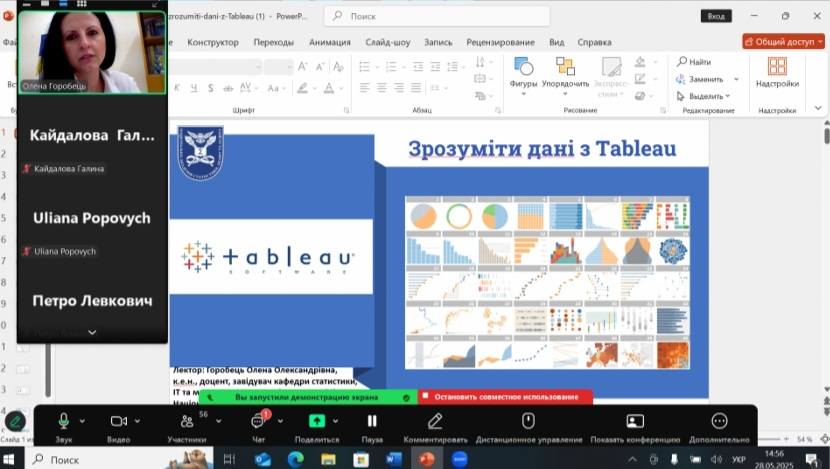Screen dimensions: 830x469
Task: Pause screen sharing with Пауза
Action: pos(372,421)
